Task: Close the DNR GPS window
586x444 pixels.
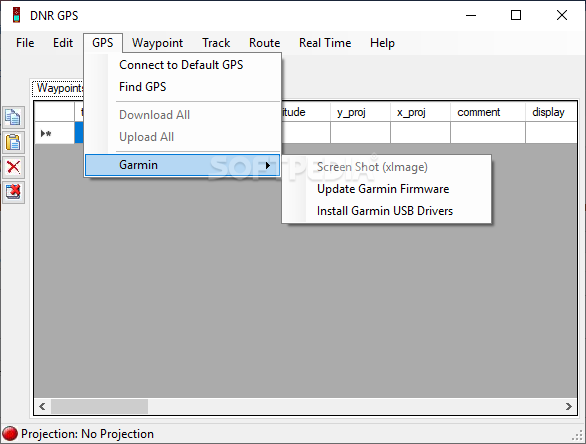Action: (562, 15)
